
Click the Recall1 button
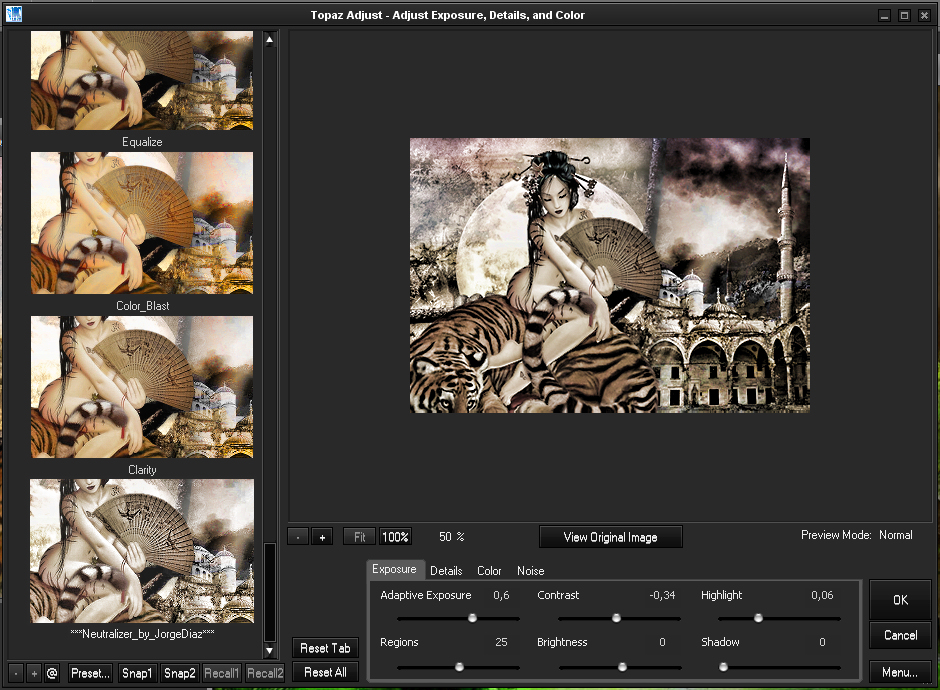[222, 673]
